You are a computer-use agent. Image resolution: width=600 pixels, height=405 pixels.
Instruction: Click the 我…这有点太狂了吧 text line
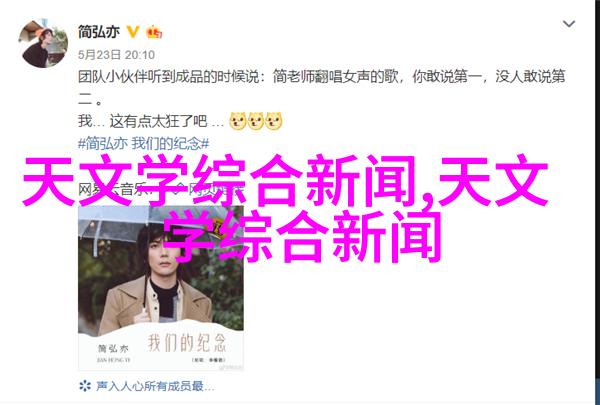[x=151, y=121]
